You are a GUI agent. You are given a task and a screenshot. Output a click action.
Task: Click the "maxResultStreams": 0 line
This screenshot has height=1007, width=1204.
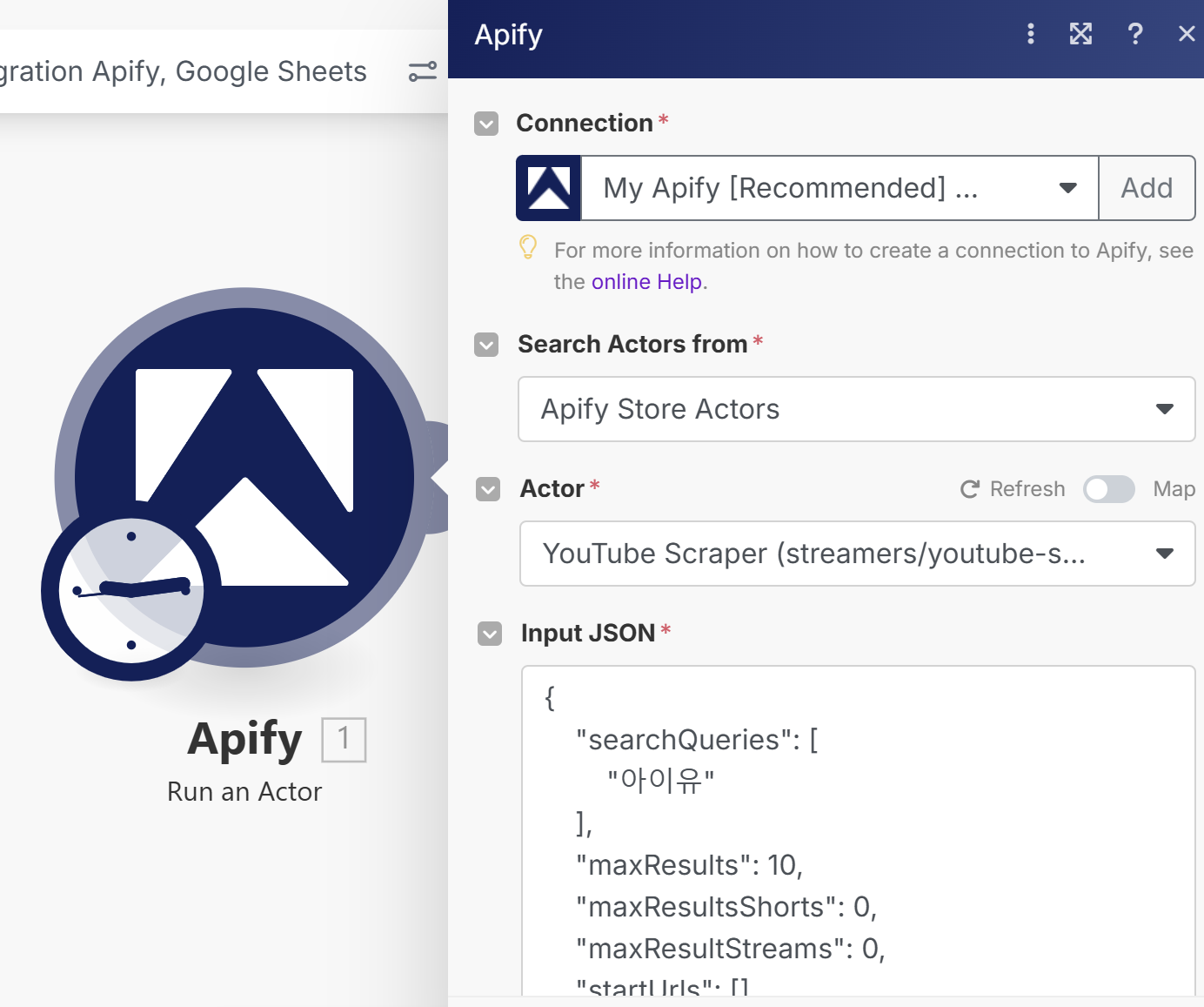click(731, 949)
